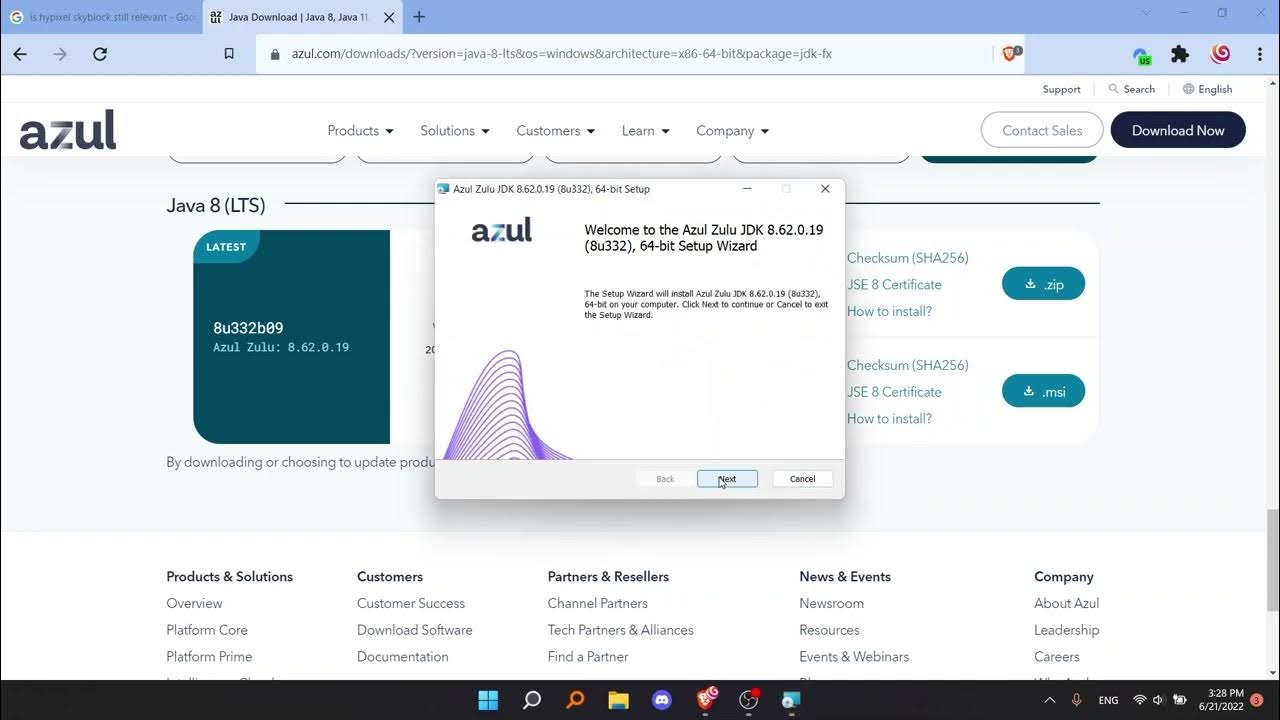Open About Azul footer link

click(1067, 603)
